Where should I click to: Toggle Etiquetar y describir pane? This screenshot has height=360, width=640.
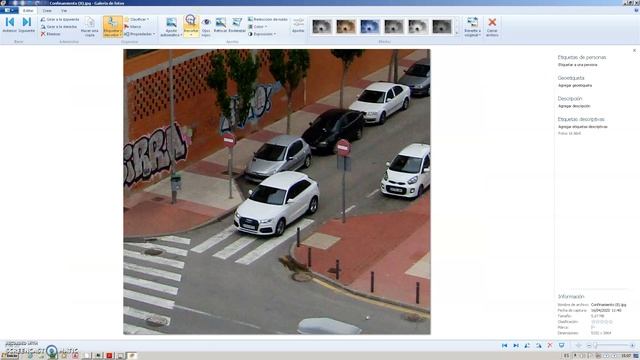(x=113, y=27)
